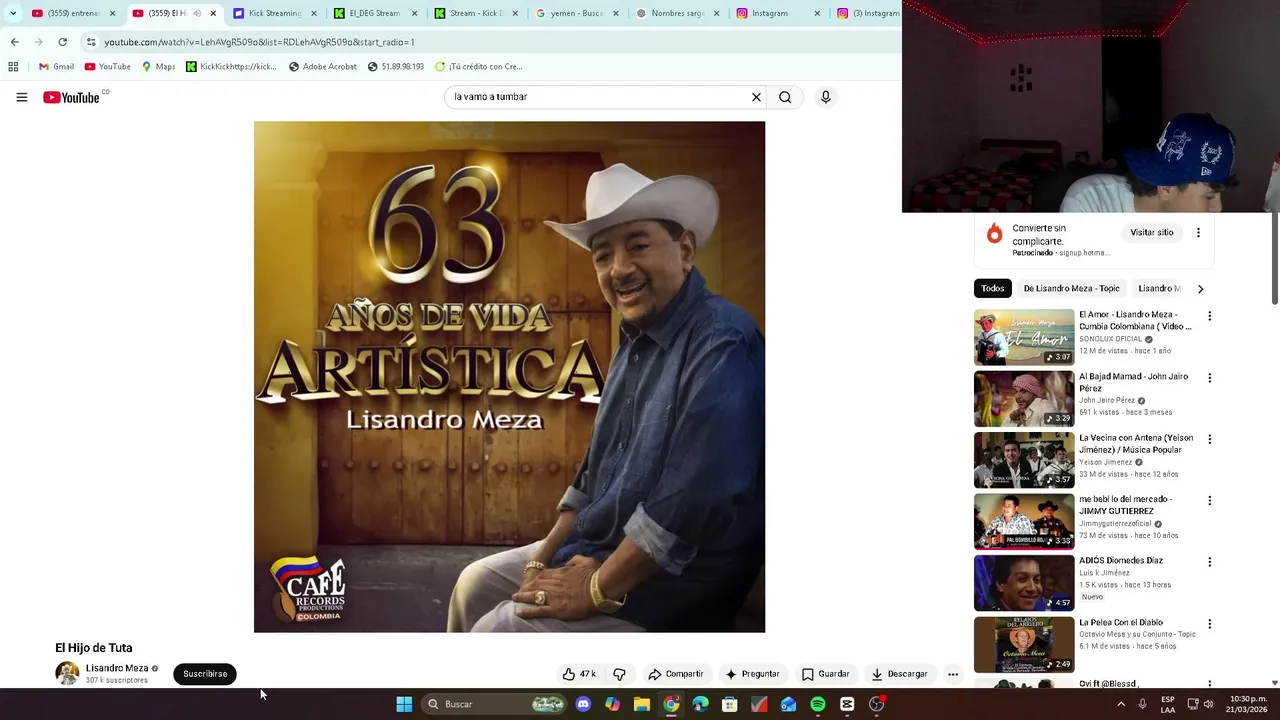This screenshot has height=720, width=1280.
Task: Open options for Al Bajad Mamad video
Action: pos(1209,378)
